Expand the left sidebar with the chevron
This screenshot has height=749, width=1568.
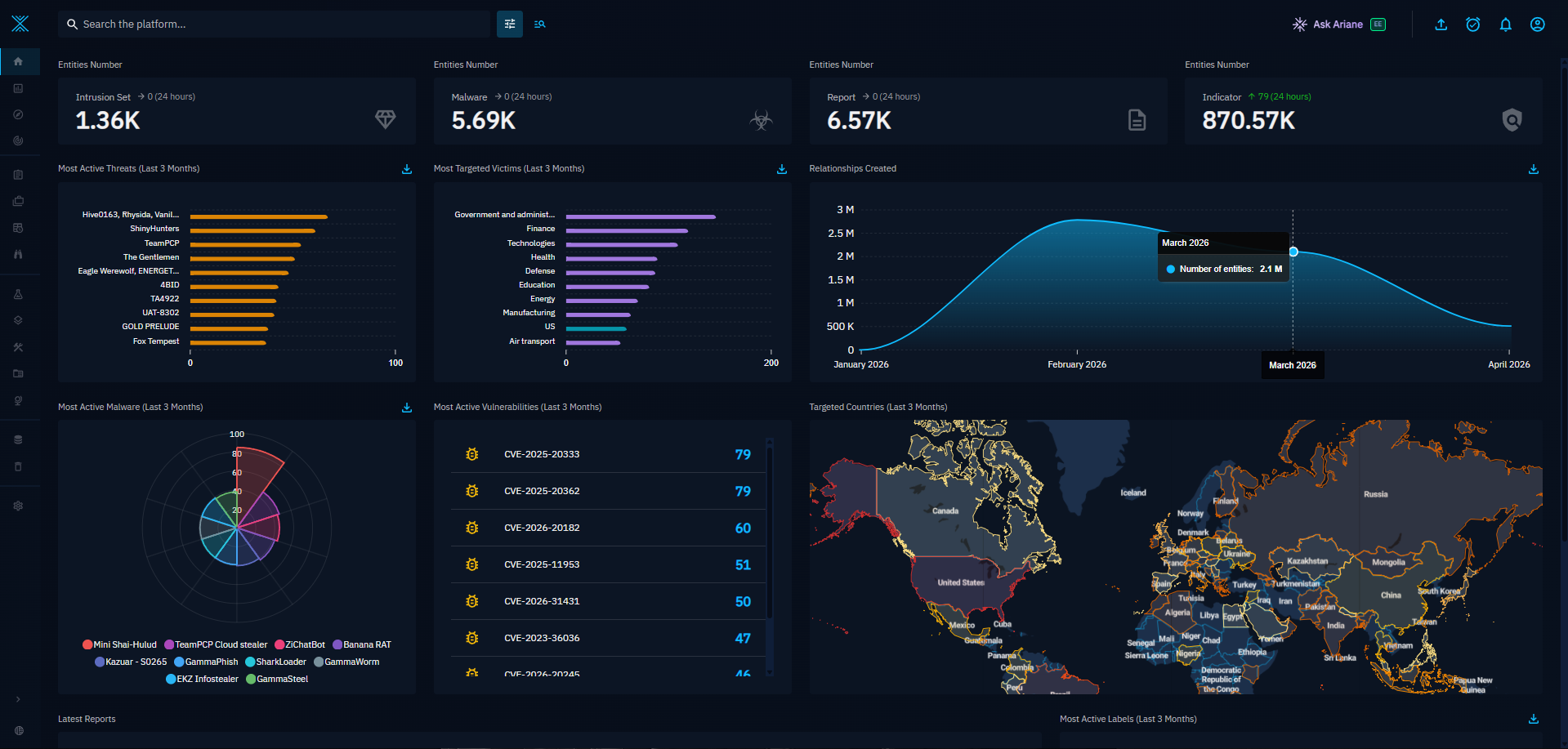(18, 699)
